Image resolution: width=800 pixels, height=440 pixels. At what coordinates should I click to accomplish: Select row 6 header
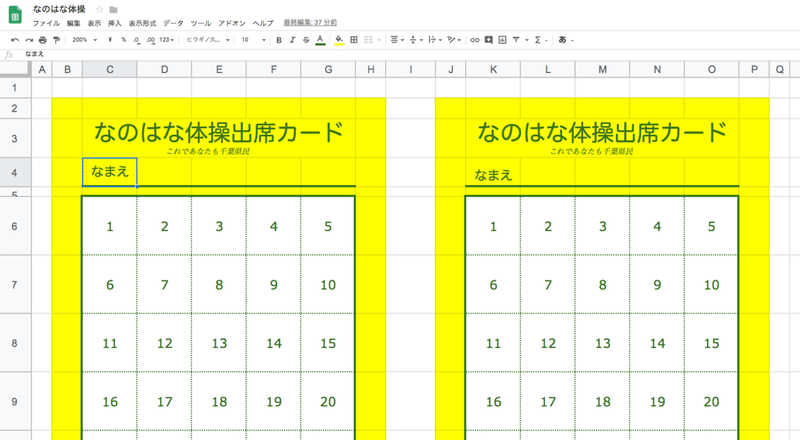15,226
